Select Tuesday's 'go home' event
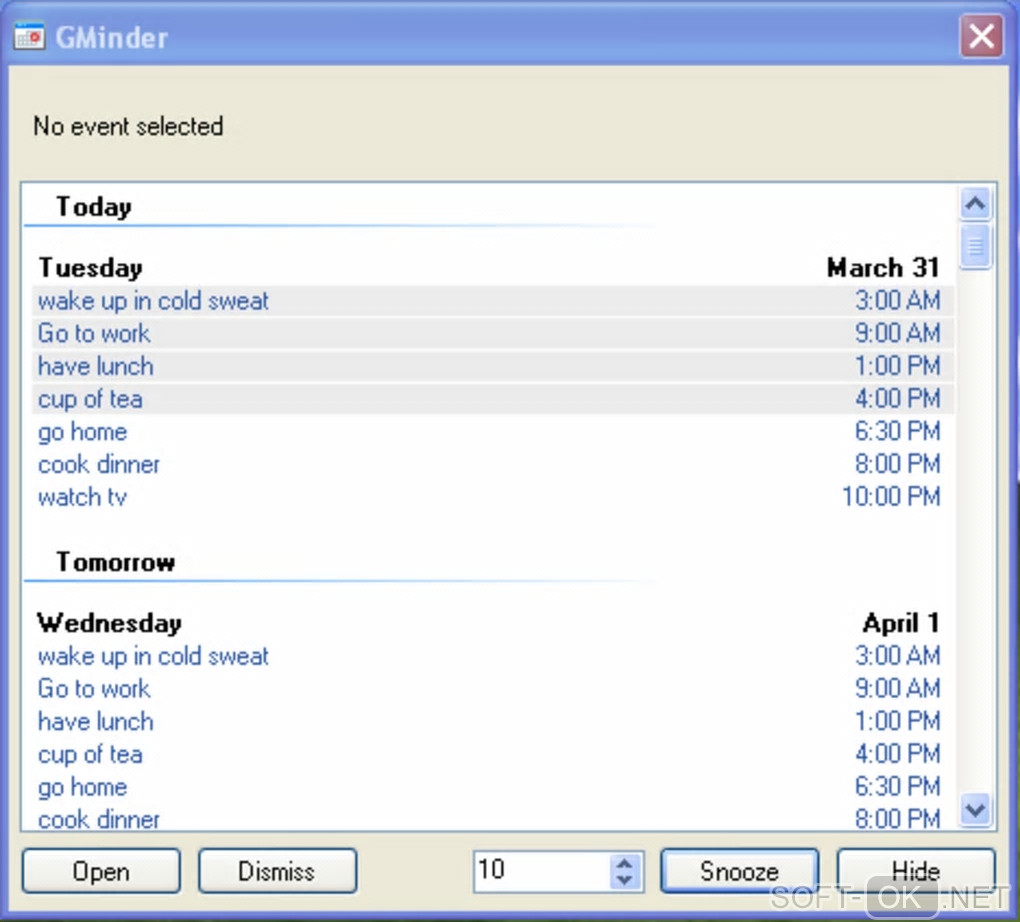This screenshot has width=1020, height=922. pyautogui.click(x=493, y=431)
